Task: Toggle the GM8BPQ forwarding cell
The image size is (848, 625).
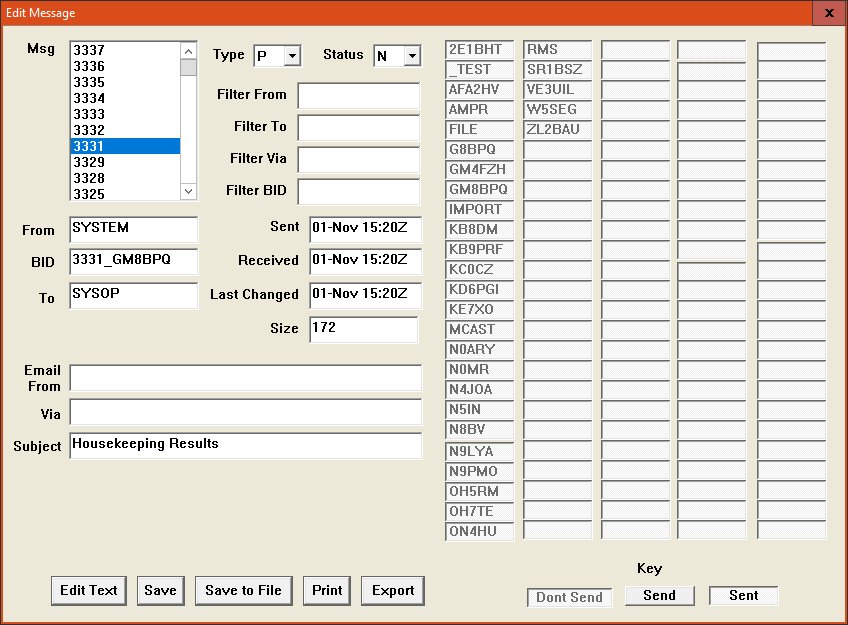Action: pos(480,190)
